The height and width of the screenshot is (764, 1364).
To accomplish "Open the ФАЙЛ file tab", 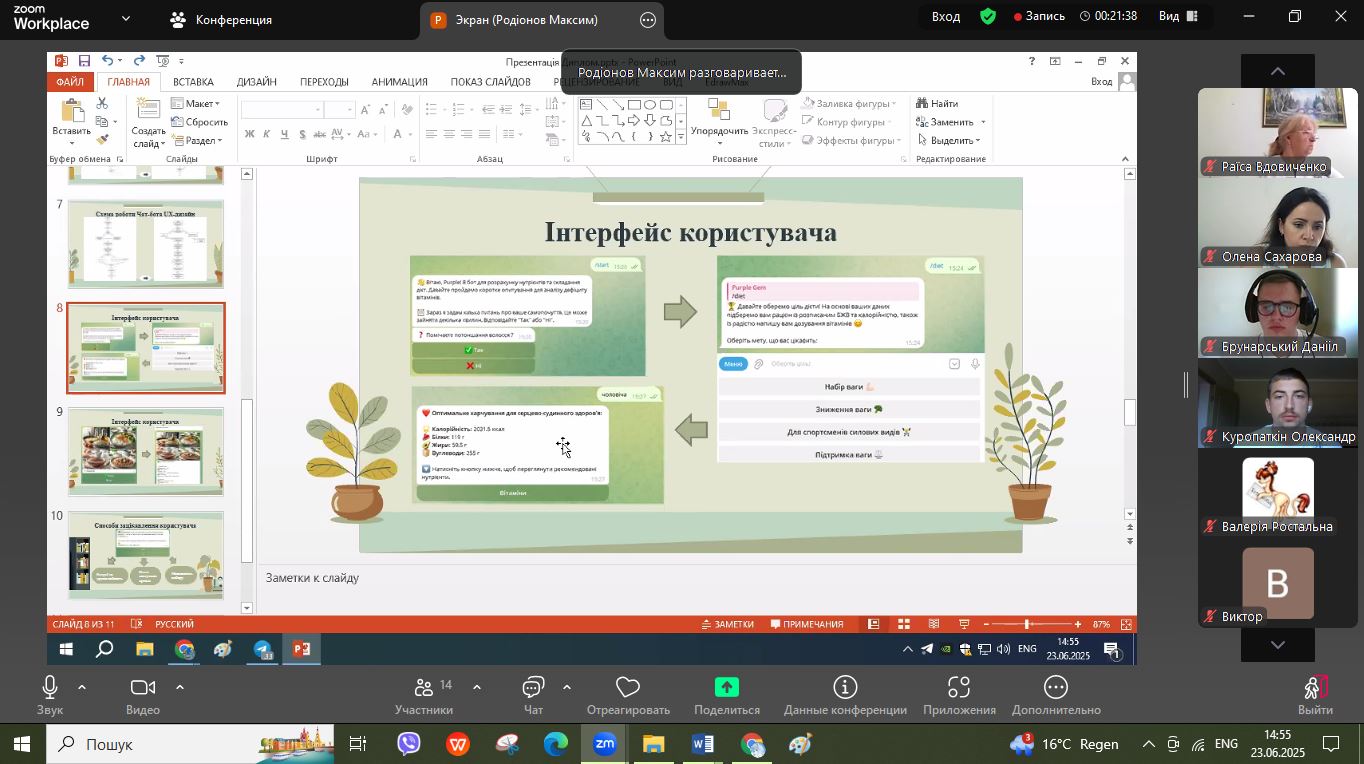I will click(70, 82).
